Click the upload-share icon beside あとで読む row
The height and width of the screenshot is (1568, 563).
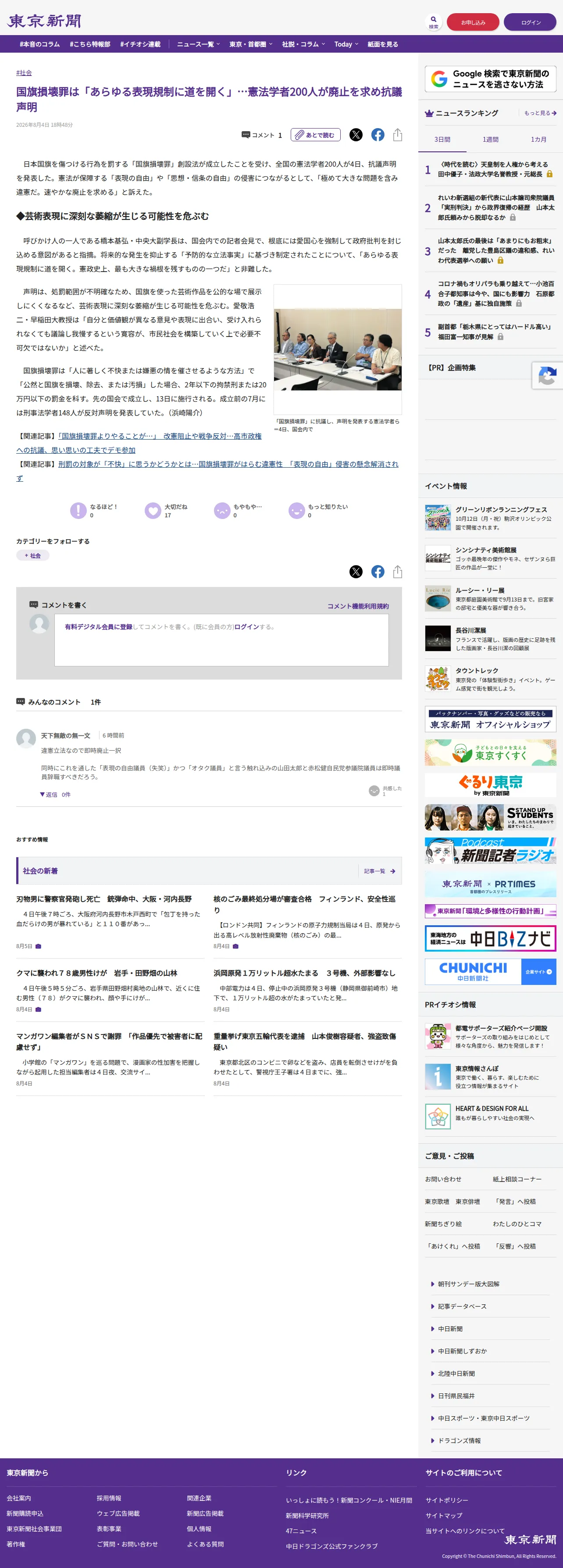(397, 135)
